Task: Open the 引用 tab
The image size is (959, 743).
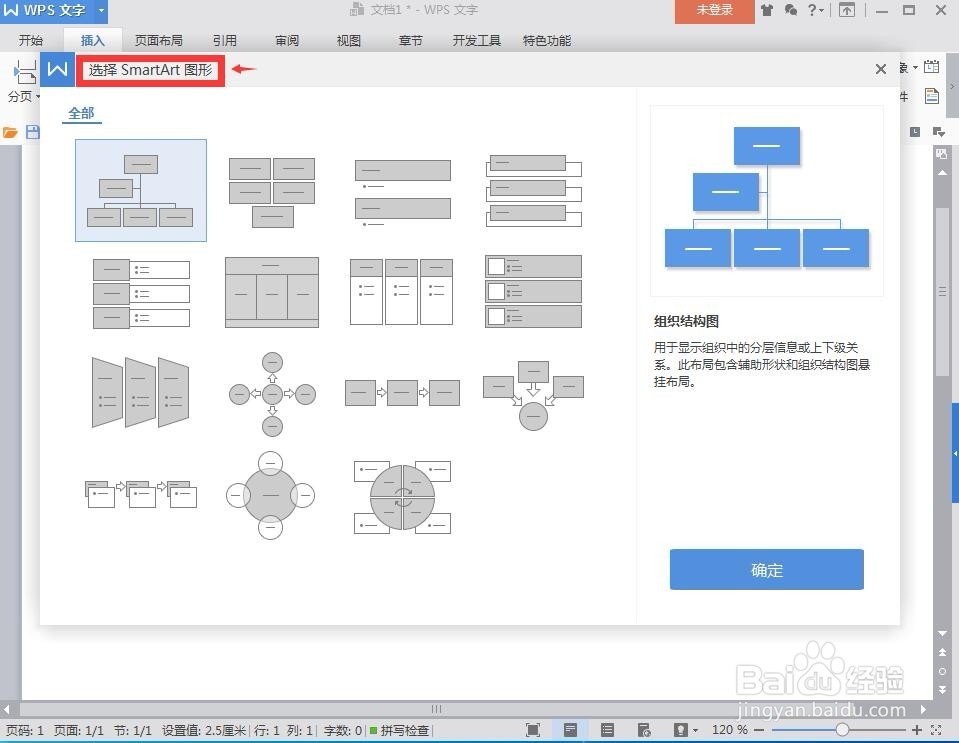Action: 224,40
